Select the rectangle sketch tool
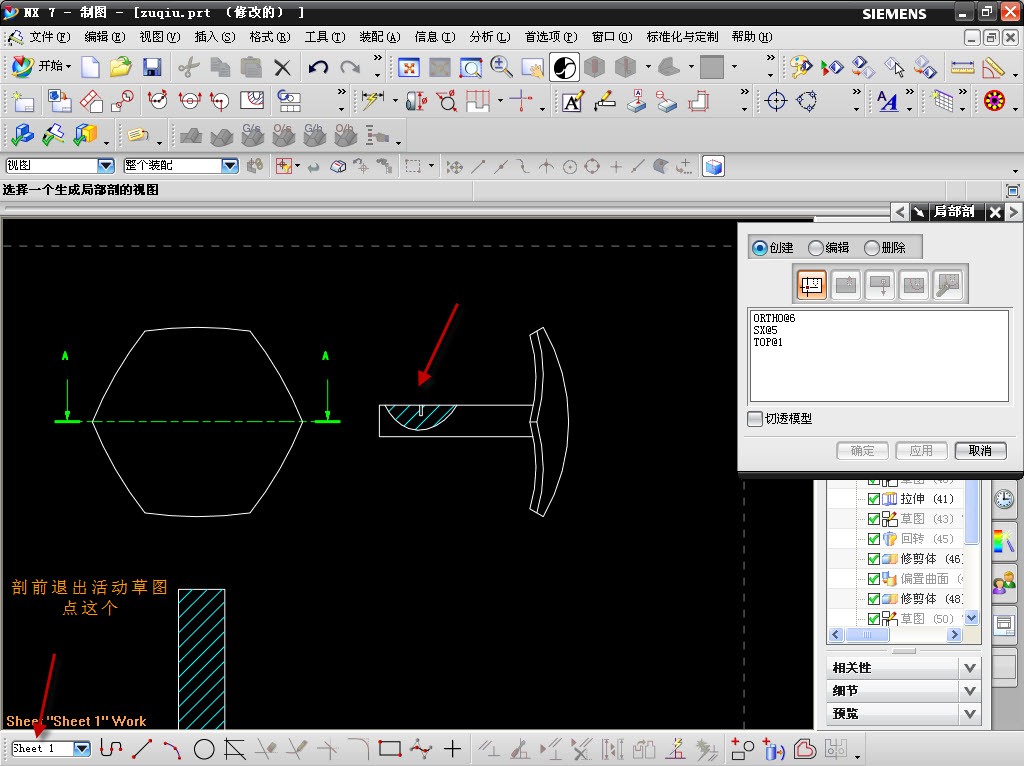Image resolution: width=1024 pixels, height=766 pixels. [x=390, y=748]
